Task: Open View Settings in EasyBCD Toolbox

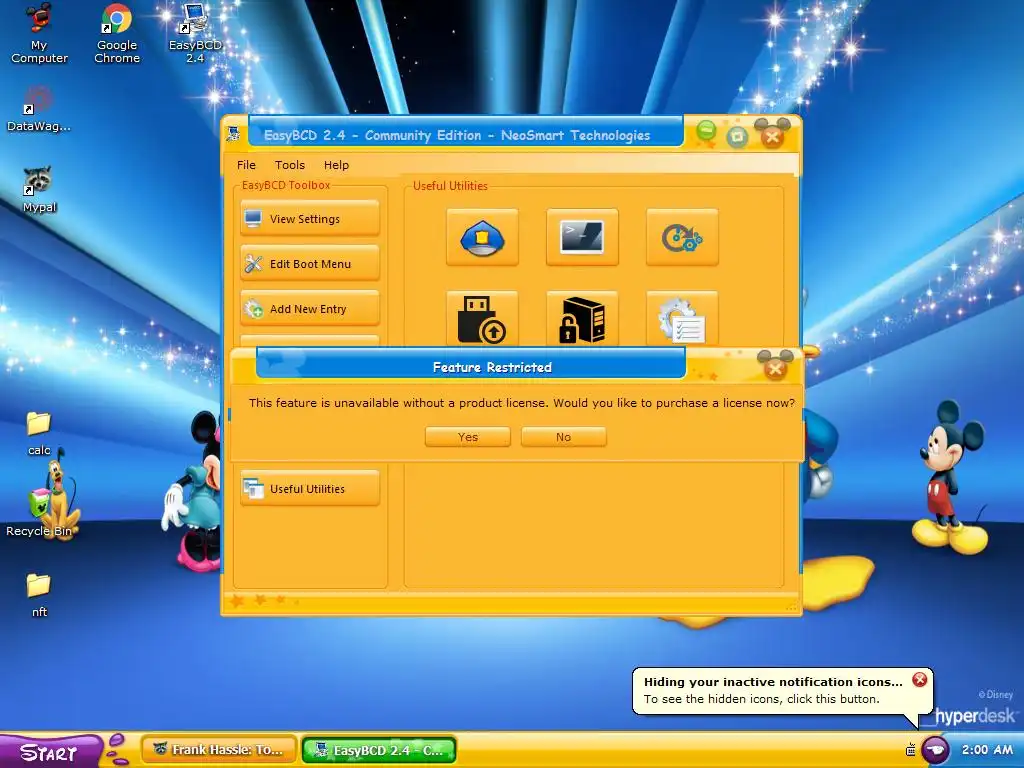Action: 310,219
